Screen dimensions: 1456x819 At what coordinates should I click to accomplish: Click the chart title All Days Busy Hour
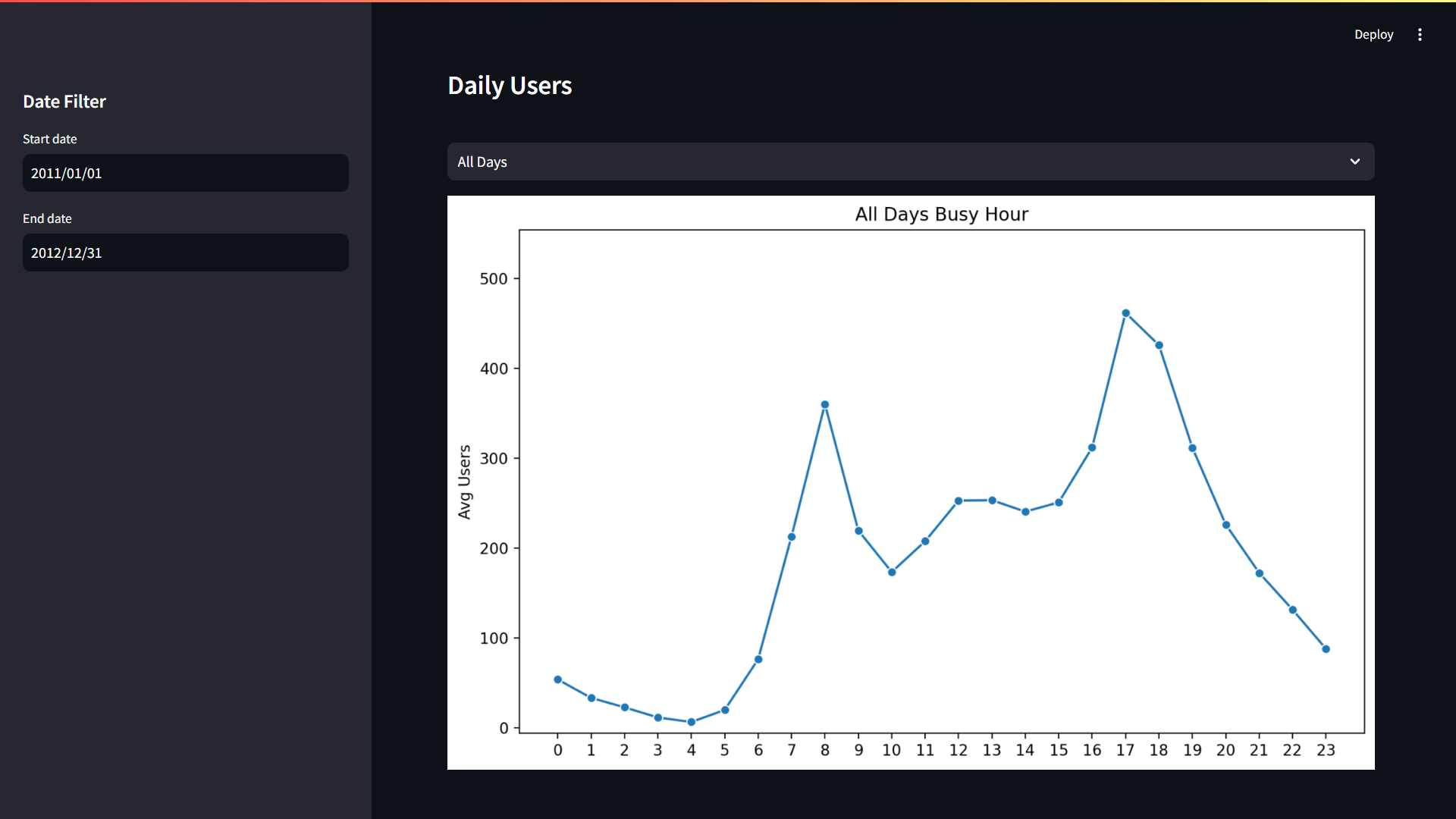coord(941,215)
